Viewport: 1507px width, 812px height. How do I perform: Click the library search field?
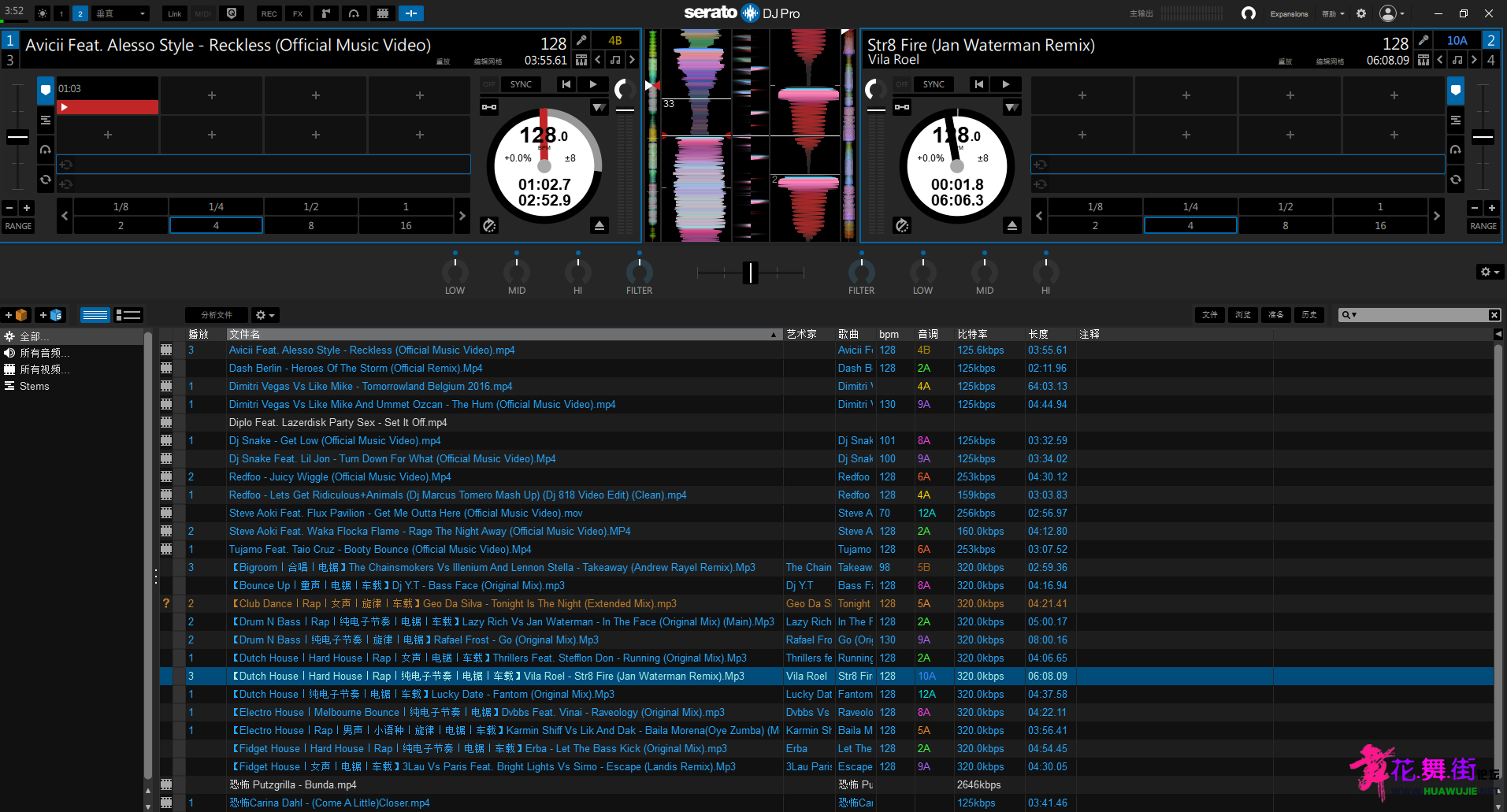coord(1420,315)
